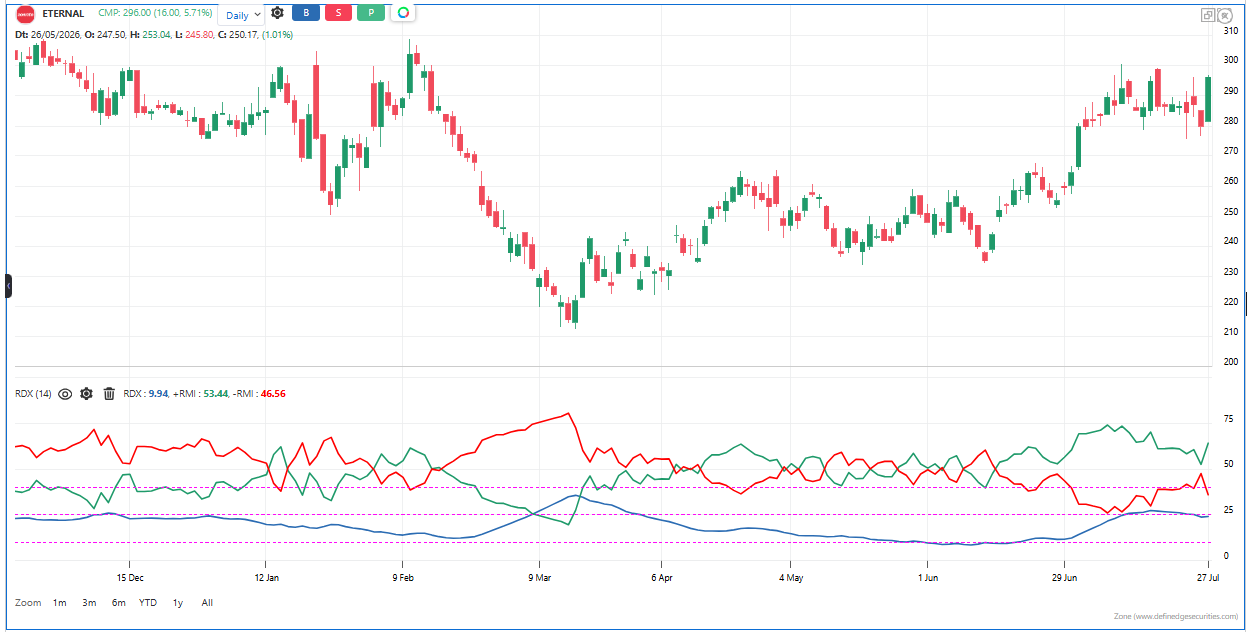Click the 1 Jun date axis label
1247x632 pixels.
coord(929,577)
